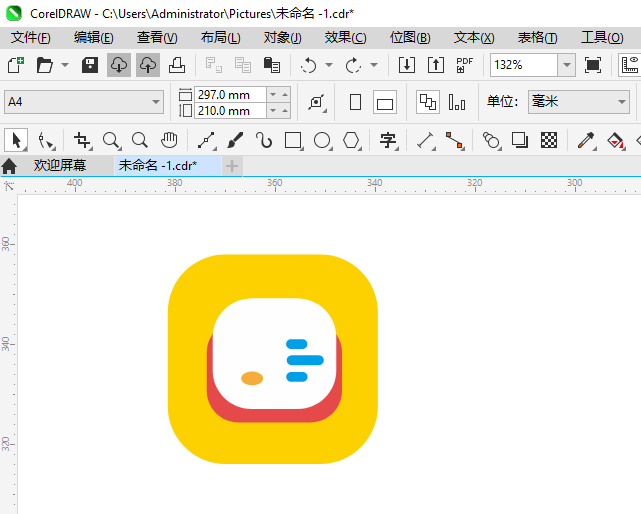Select the Artistic Media brush tool
Image resolution: width=641 pixels, height=514 pixels.
[235, 140]
